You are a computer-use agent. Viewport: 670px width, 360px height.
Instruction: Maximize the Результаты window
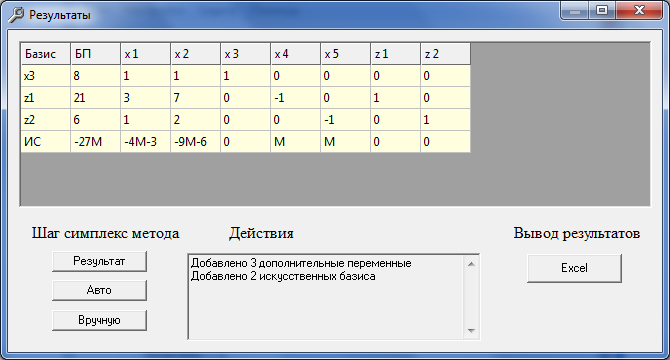tap(602, 11)
